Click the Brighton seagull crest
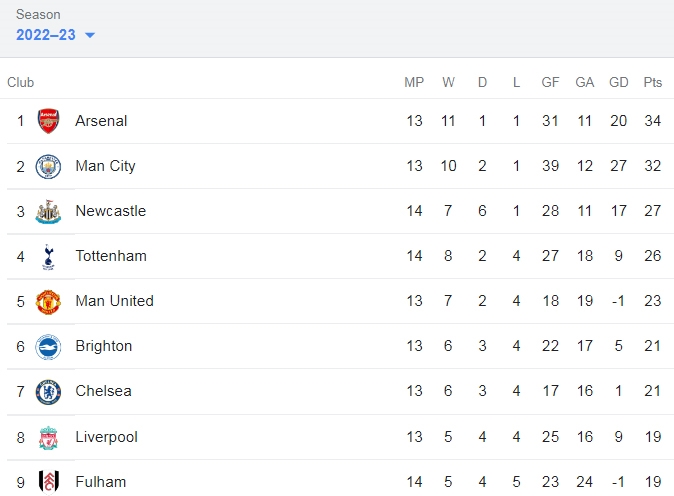Screen dimensions: 674x496 click(x=48, y=347)
